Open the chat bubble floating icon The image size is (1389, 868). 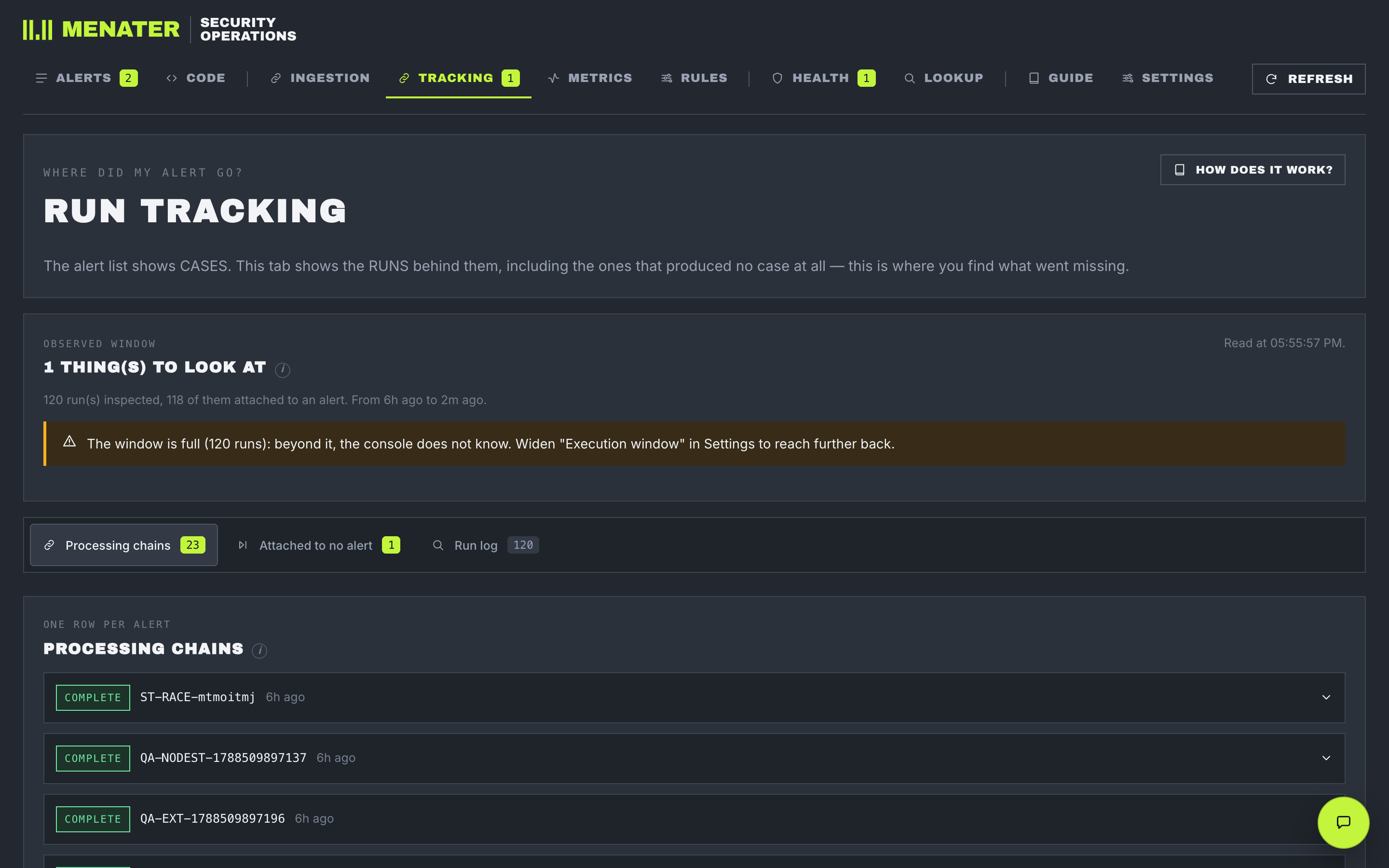(1343, 822)
